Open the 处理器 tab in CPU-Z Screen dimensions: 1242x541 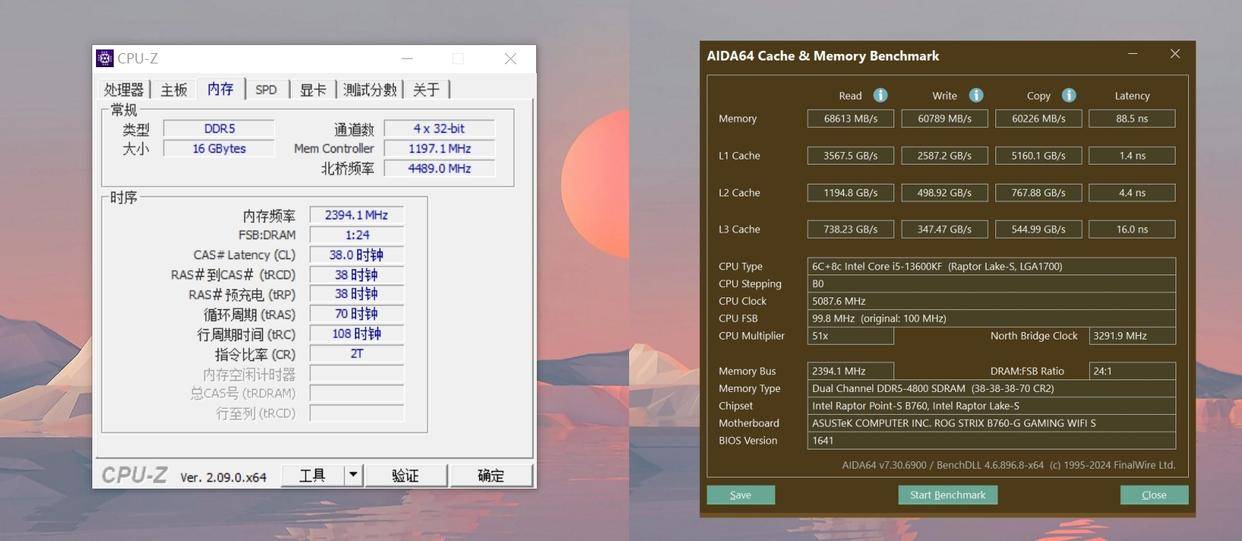(x=124, y=89)
